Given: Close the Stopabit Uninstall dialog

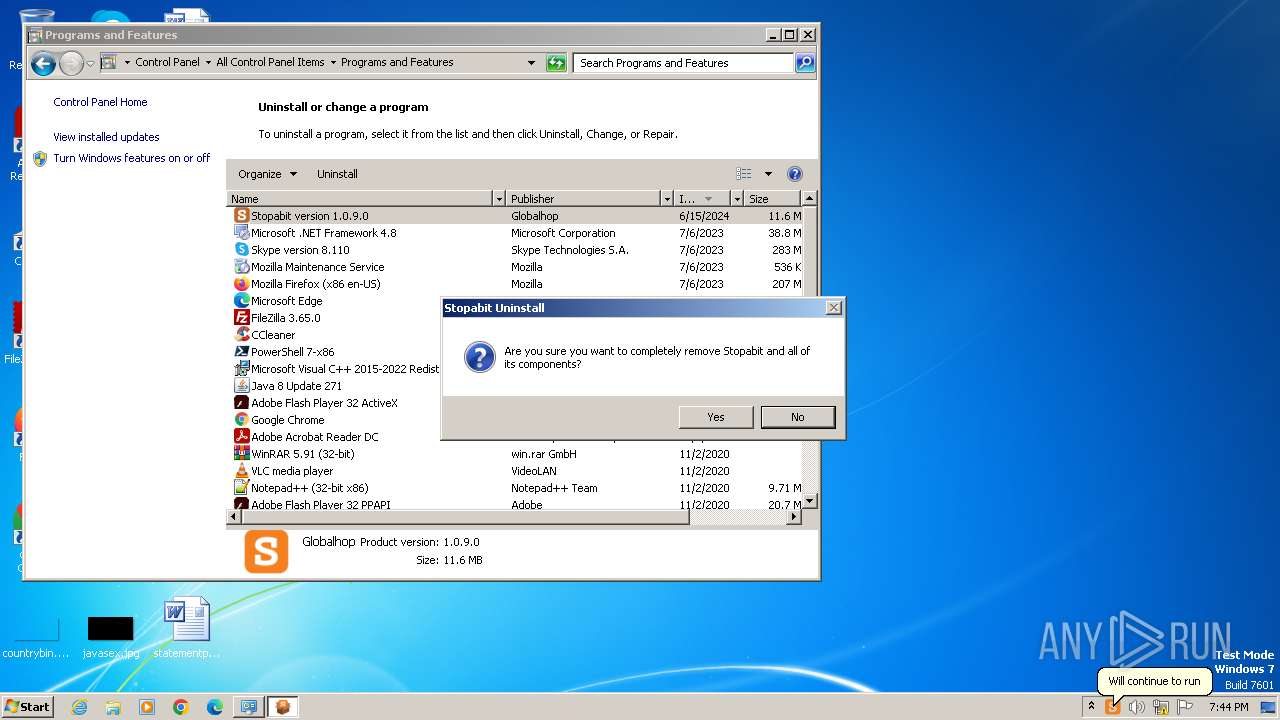Looking at the screenshot, I should (834, 308).
